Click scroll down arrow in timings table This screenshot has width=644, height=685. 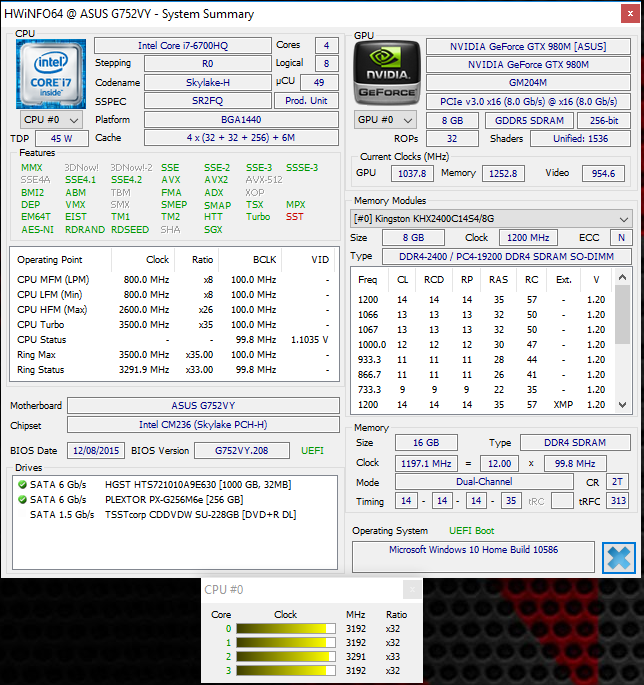click(623, 405)
